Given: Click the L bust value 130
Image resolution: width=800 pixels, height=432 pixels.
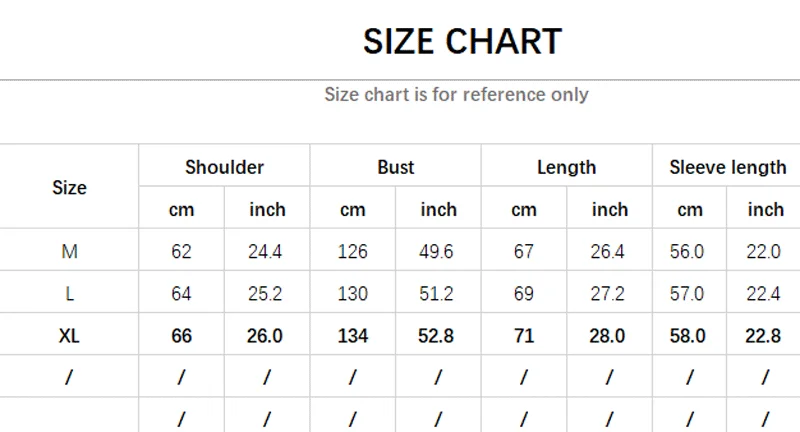Looking at the screenshot, I should click(x=353, y=294).
